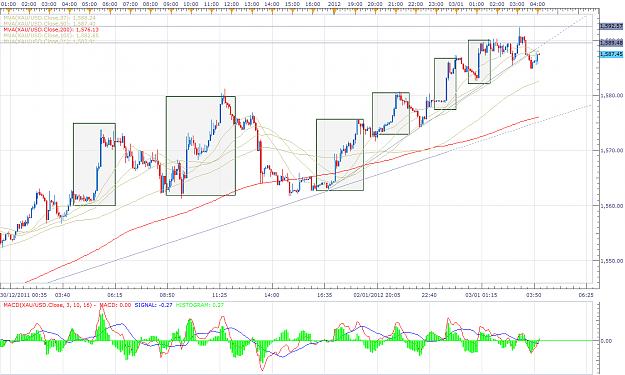Select the orange marker under 01:00
Viewport: 625px width, 375px height.
pos(8,12)
